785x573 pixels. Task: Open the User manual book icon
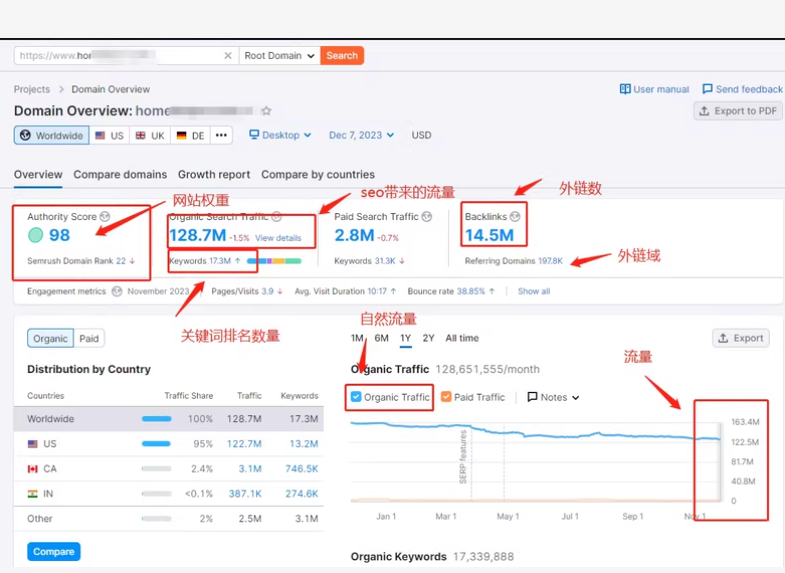coord(625,89)
